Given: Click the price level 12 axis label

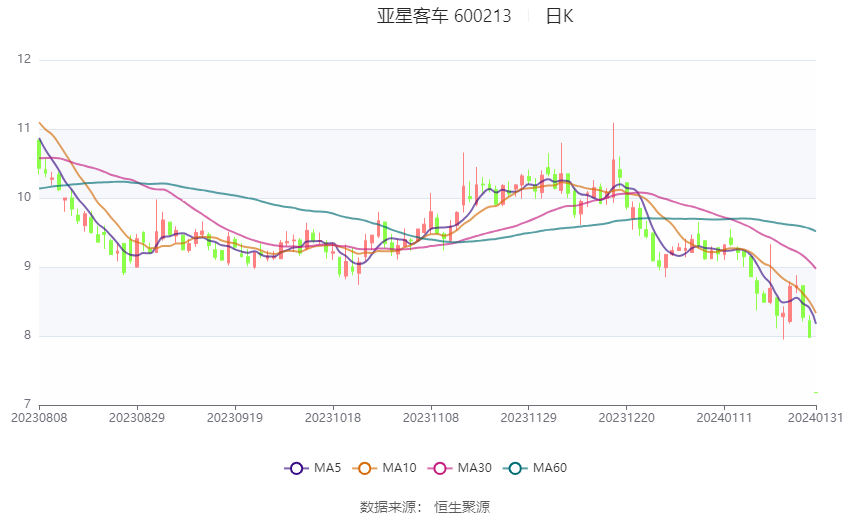Looking at the screenshot, I should tap(24, 59).
